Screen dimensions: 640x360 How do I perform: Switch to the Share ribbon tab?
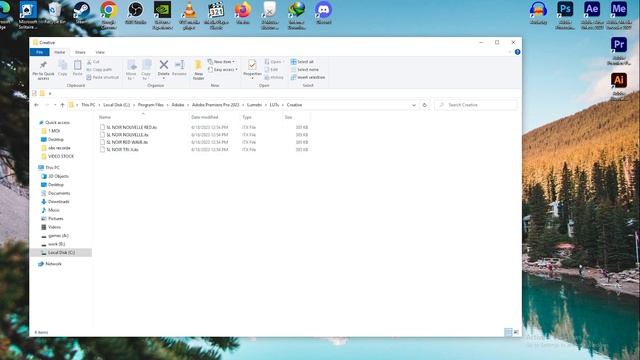[80, 52]
